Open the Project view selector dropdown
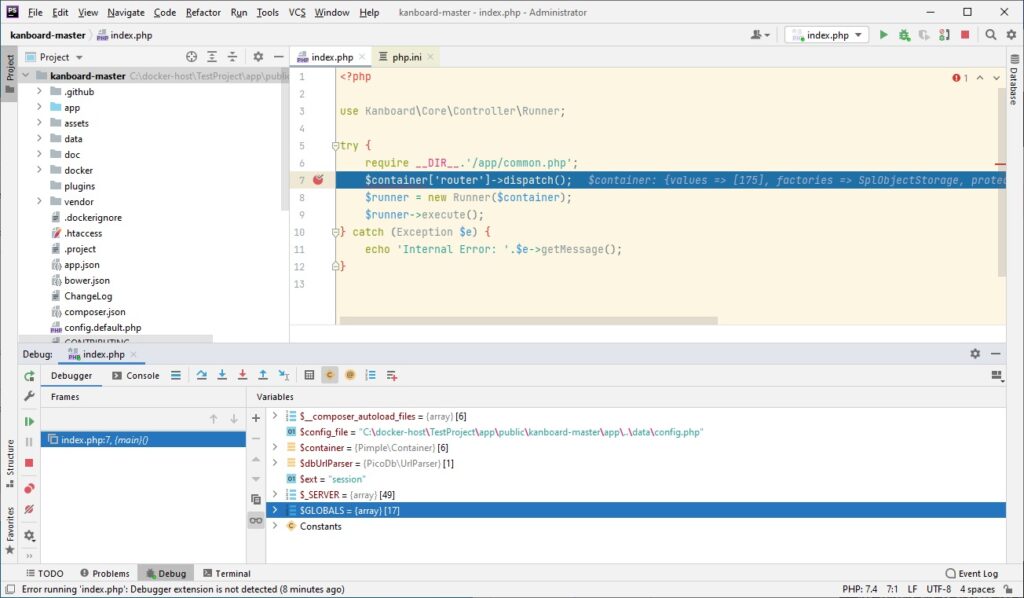Image resolution: width=1024 pixels, height=598 pixels. (54, 57)
